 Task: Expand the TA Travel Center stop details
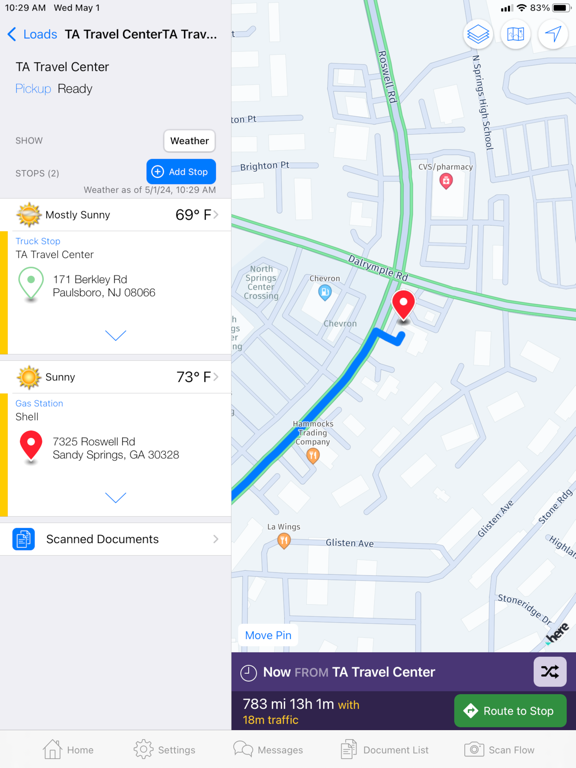coord(116,335)
